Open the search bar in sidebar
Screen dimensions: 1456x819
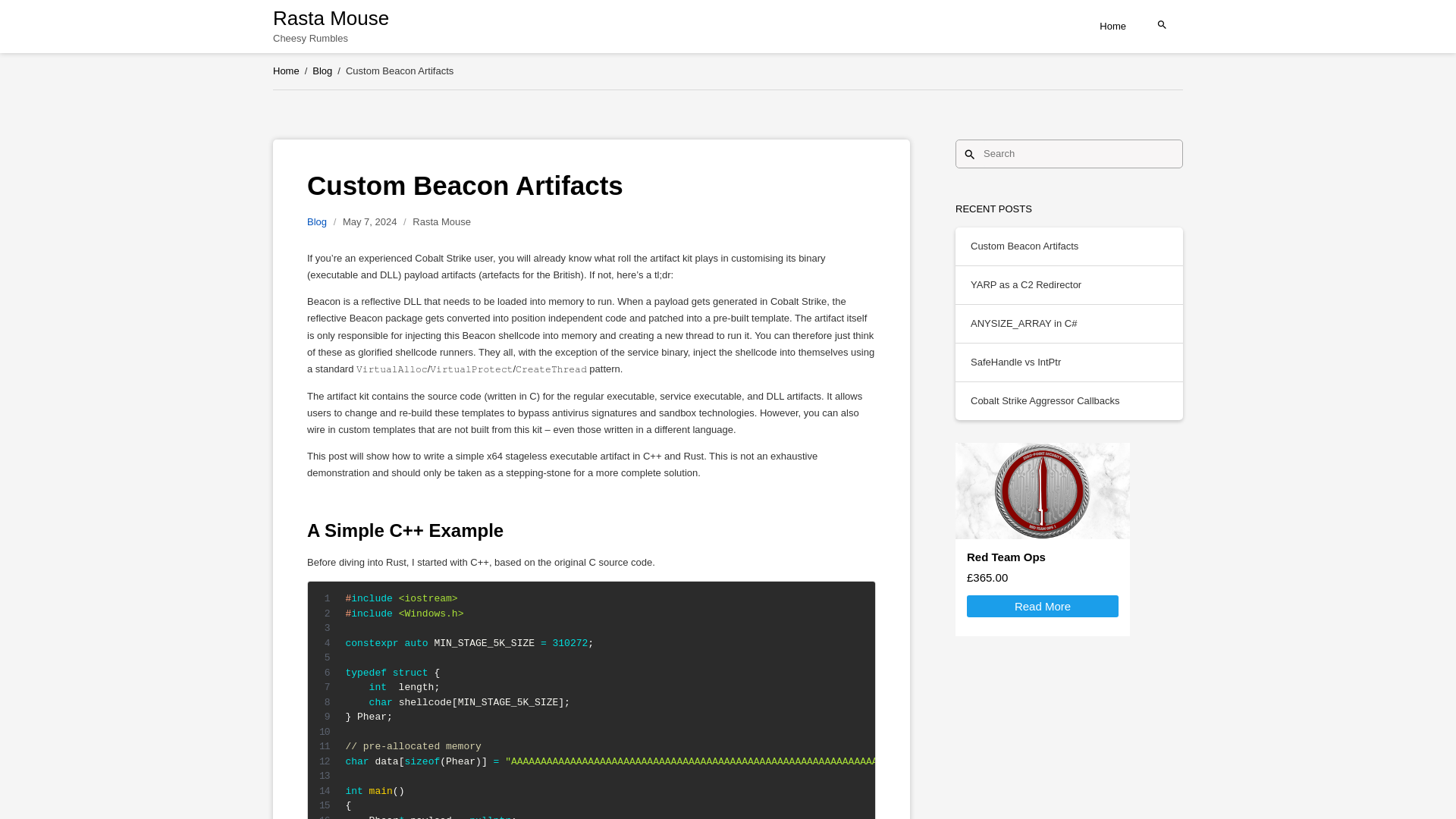[x=1069, y=154]
